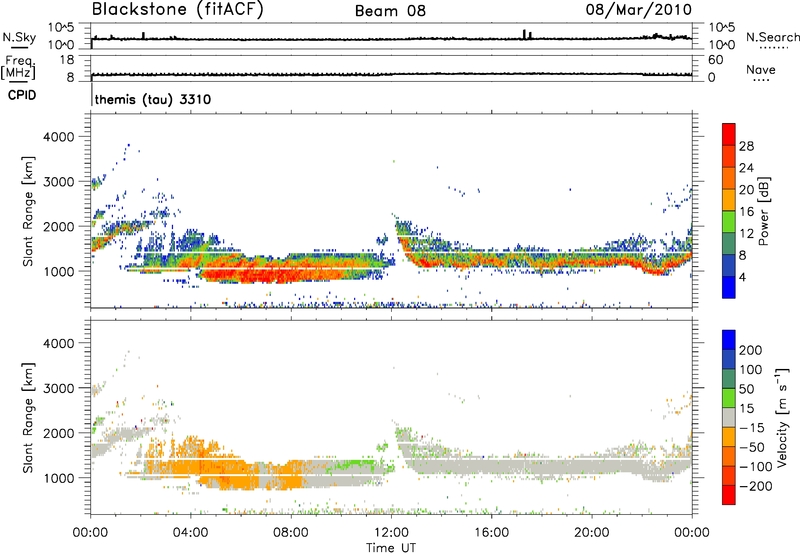This screenshot has height=554, width=800.
Task: Click the 'Slant Range [km]' label of power panel
Action: 28,211
